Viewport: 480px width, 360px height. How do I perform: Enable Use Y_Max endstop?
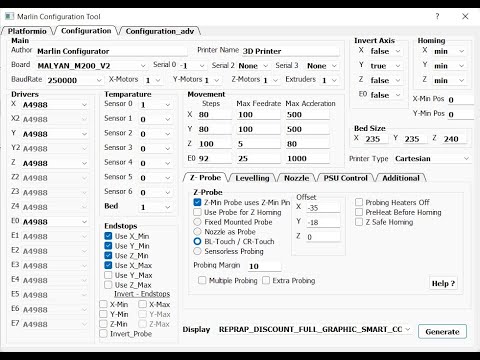[x=108, y=275]
